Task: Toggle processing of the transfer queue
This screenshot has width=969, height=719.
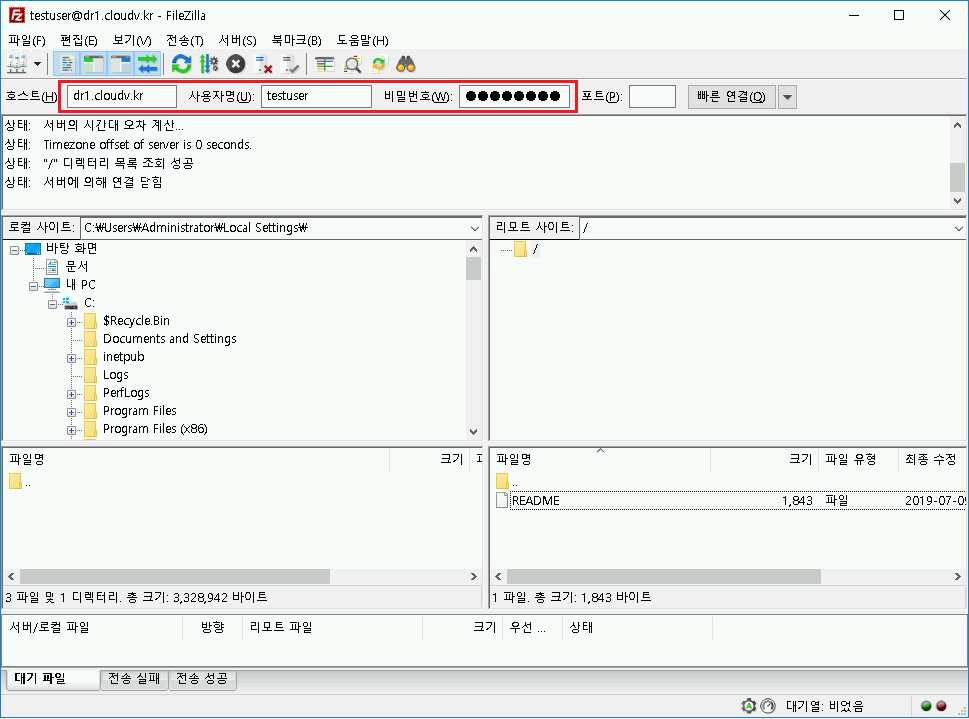Action: pos(209,64)
